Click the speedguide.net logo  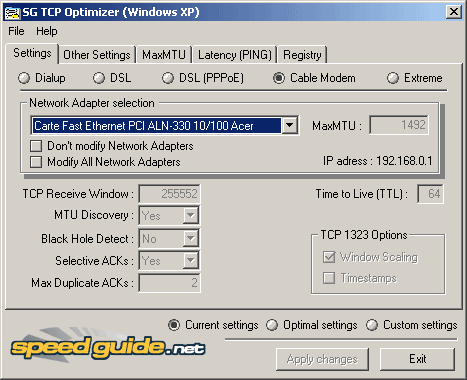pyautogui.click(x=108, y=346)
